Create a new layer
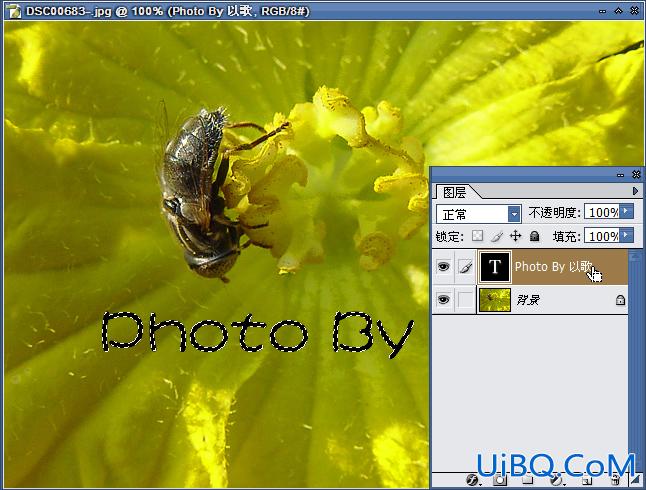The height and width of the screenshot is (490, 646). click(x=587, y=480)
